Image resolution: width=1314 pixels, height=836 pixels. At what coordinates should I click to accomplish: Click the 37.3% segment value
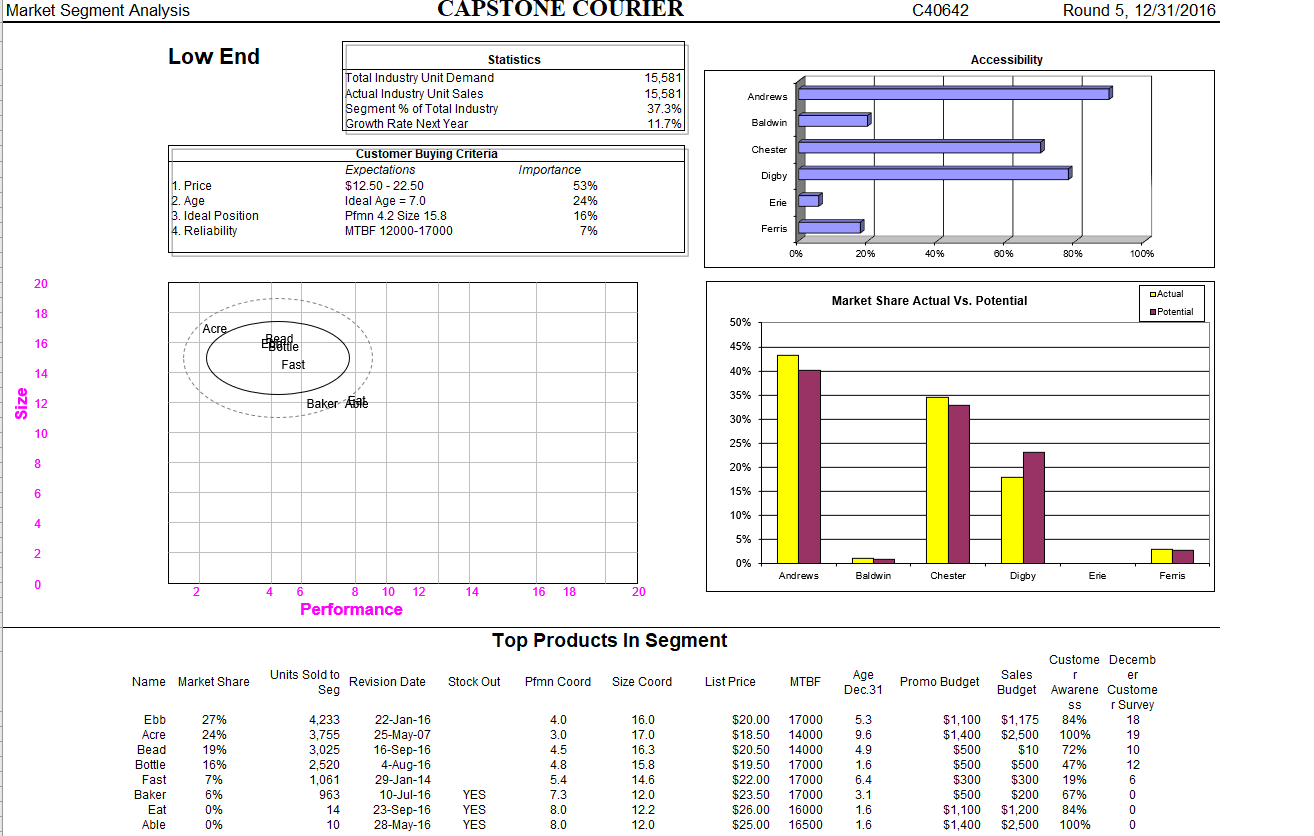[664, 108]
